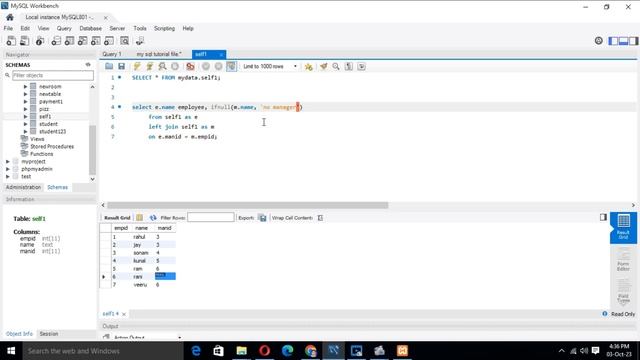This screenshot has height=360, width=640.
Task: Open Opera from Windows taskbar
Action: click(264, 351)
